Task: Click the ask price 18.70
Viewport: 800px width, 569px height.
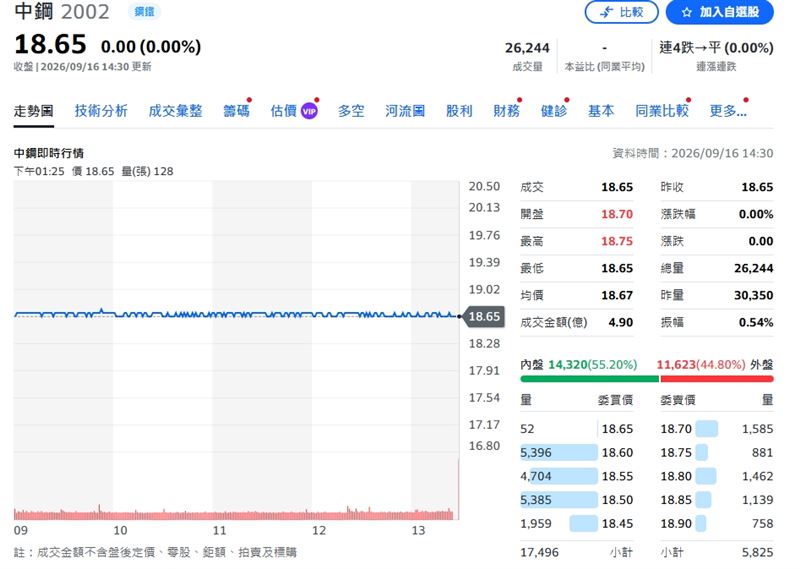Action: click(676, 429)
